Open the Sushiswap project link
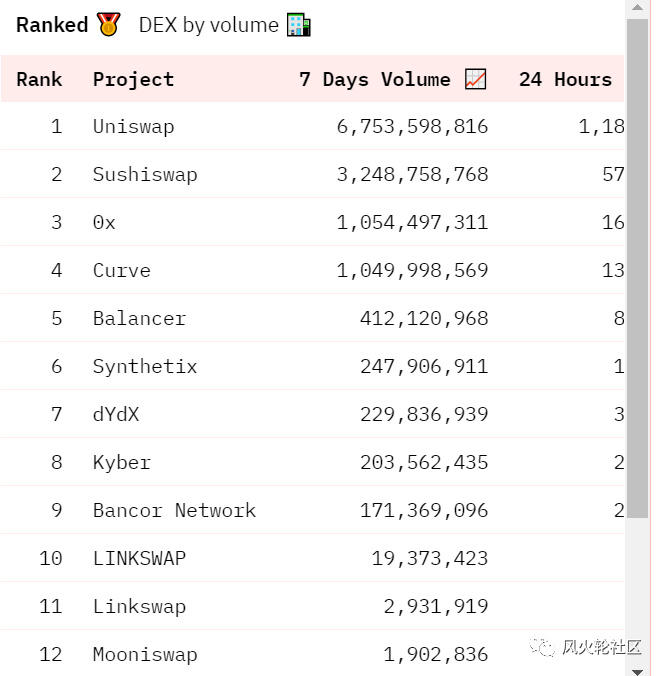The image size is (663, 676). (x=145, y=174)
